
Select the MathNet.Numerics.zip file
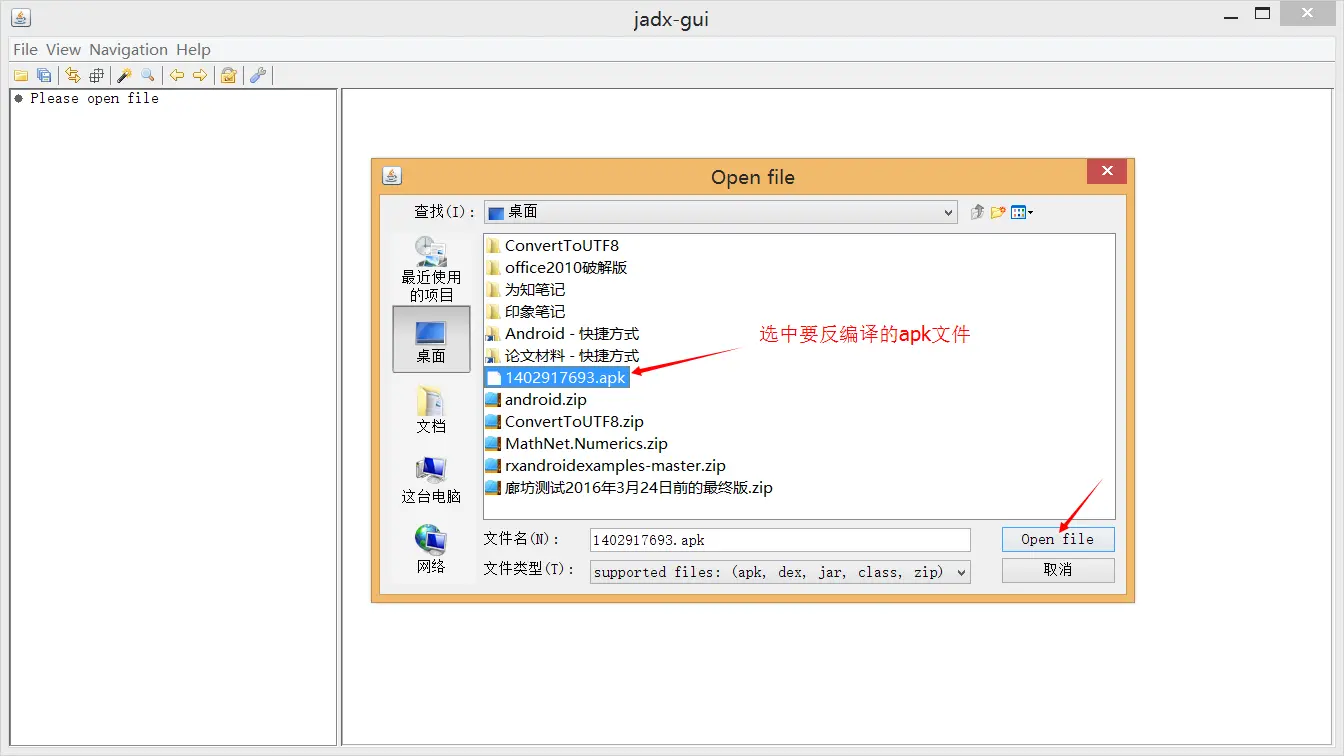(x=577, y=443)
